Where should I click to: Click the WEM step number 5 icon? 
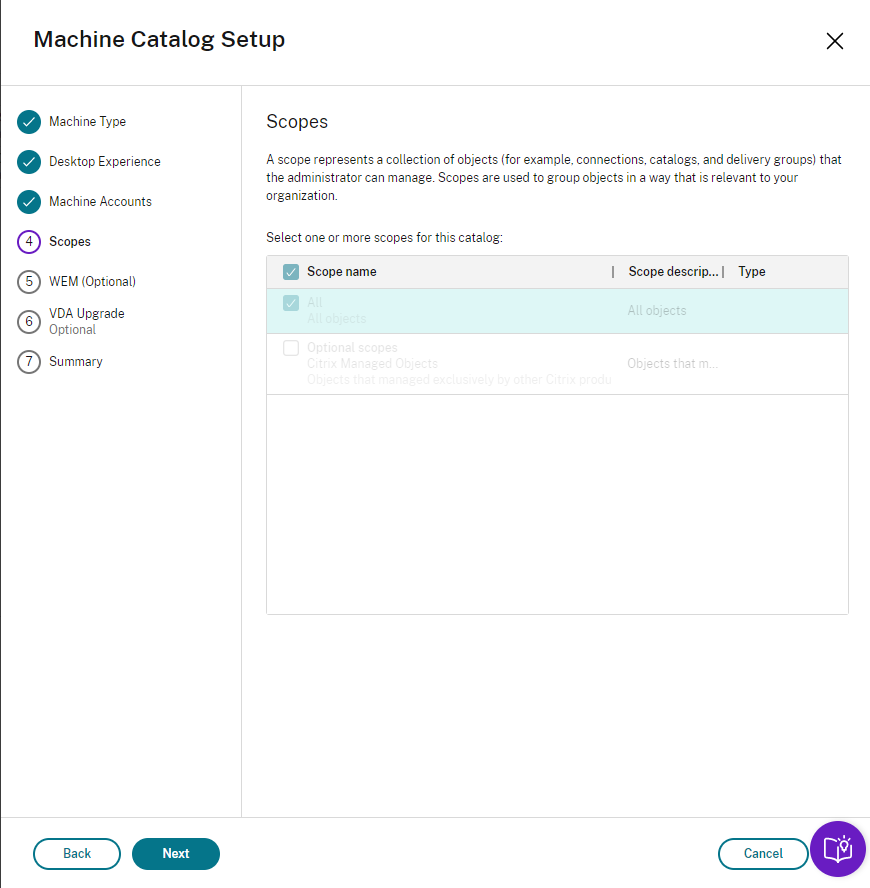29,282
